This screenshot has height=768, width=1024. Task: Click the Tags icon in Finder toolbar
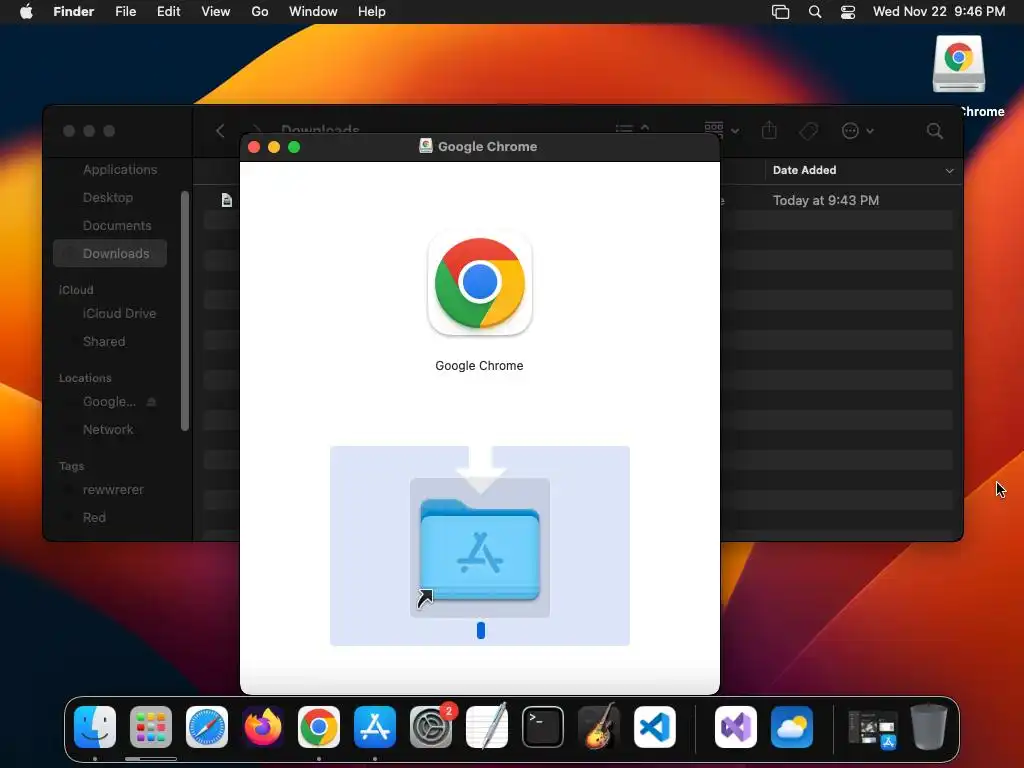tap(808, 131)
